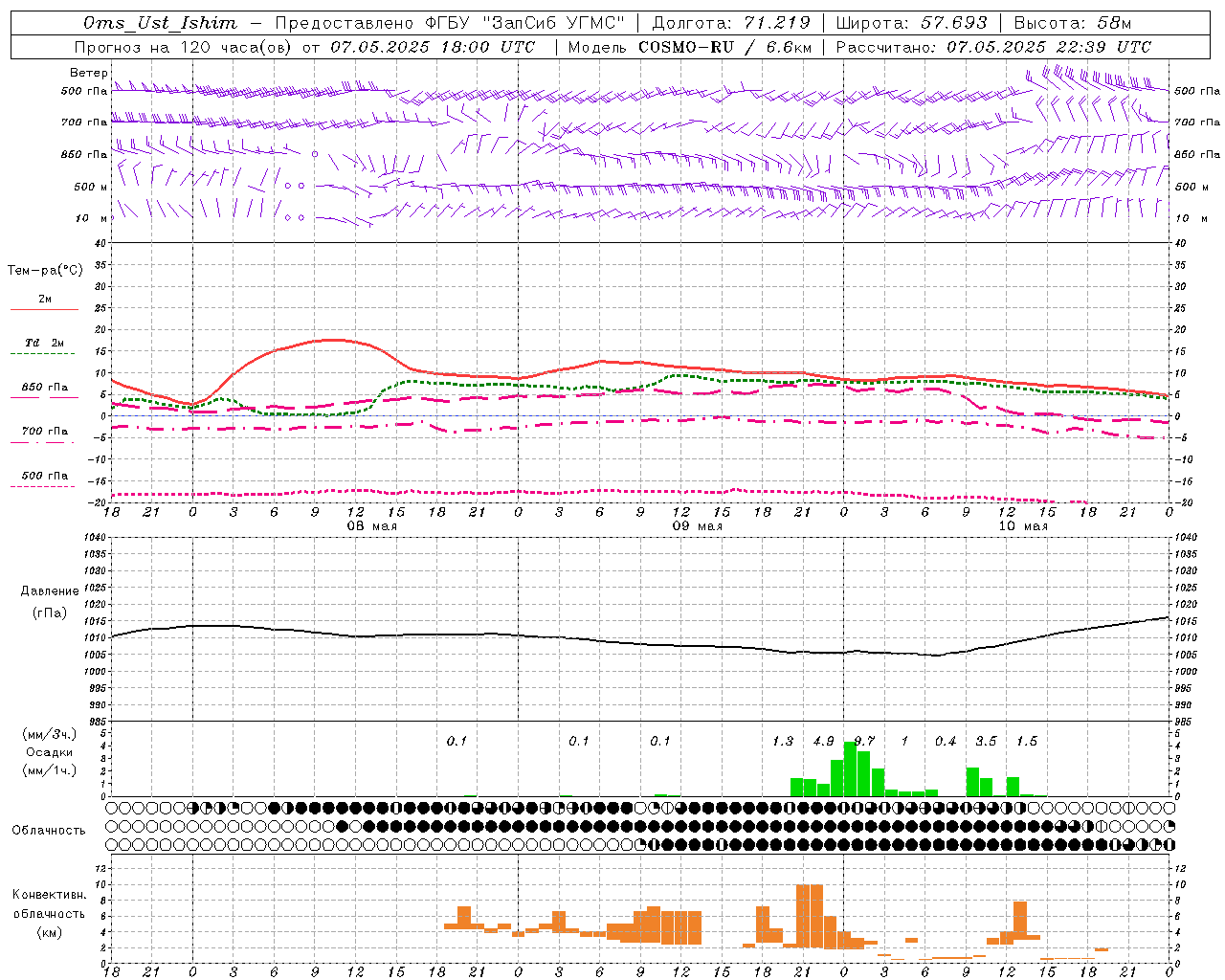Click the red 2м temperature legend line
1225x980 pixels.
(x=44, y=309)
